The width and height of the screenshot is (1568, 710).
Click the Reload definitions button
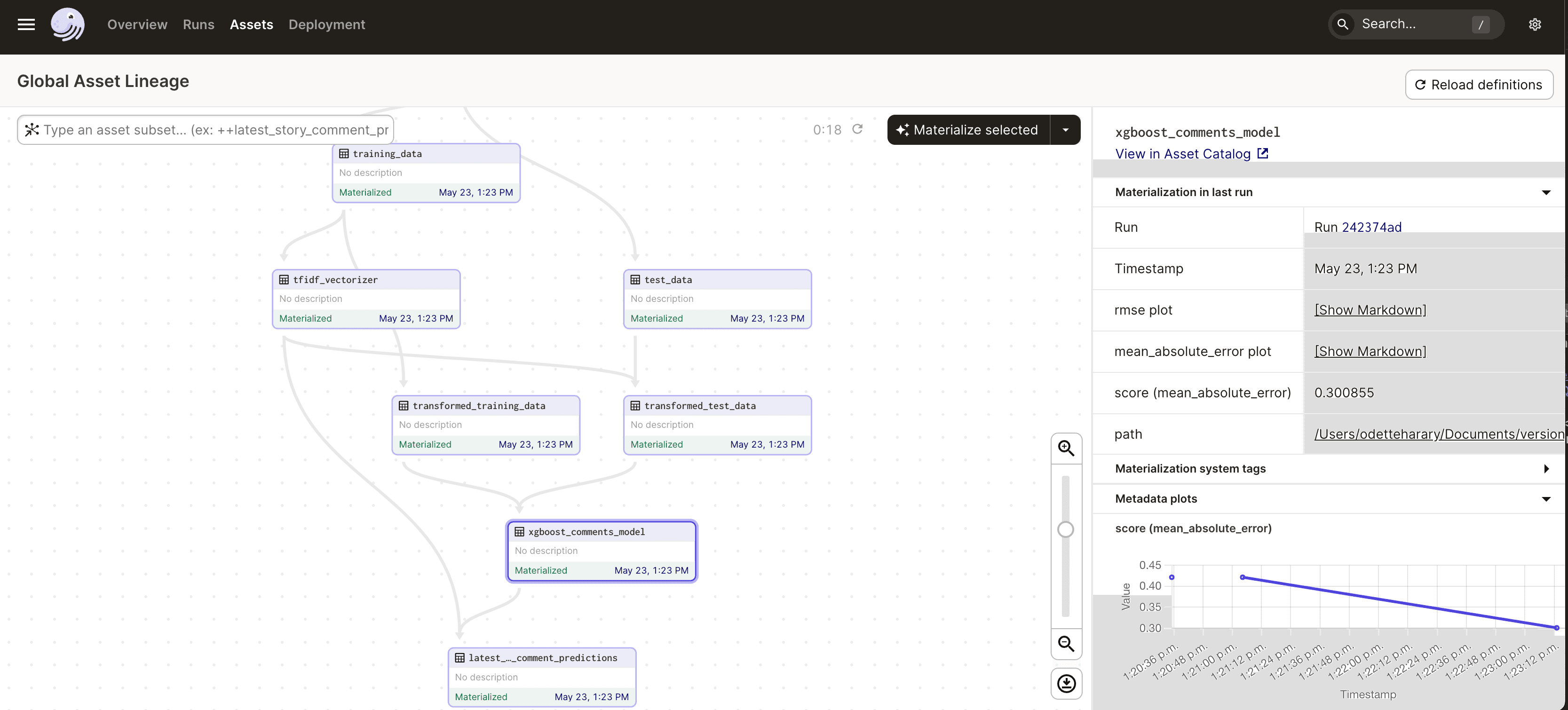(1479, 85)
